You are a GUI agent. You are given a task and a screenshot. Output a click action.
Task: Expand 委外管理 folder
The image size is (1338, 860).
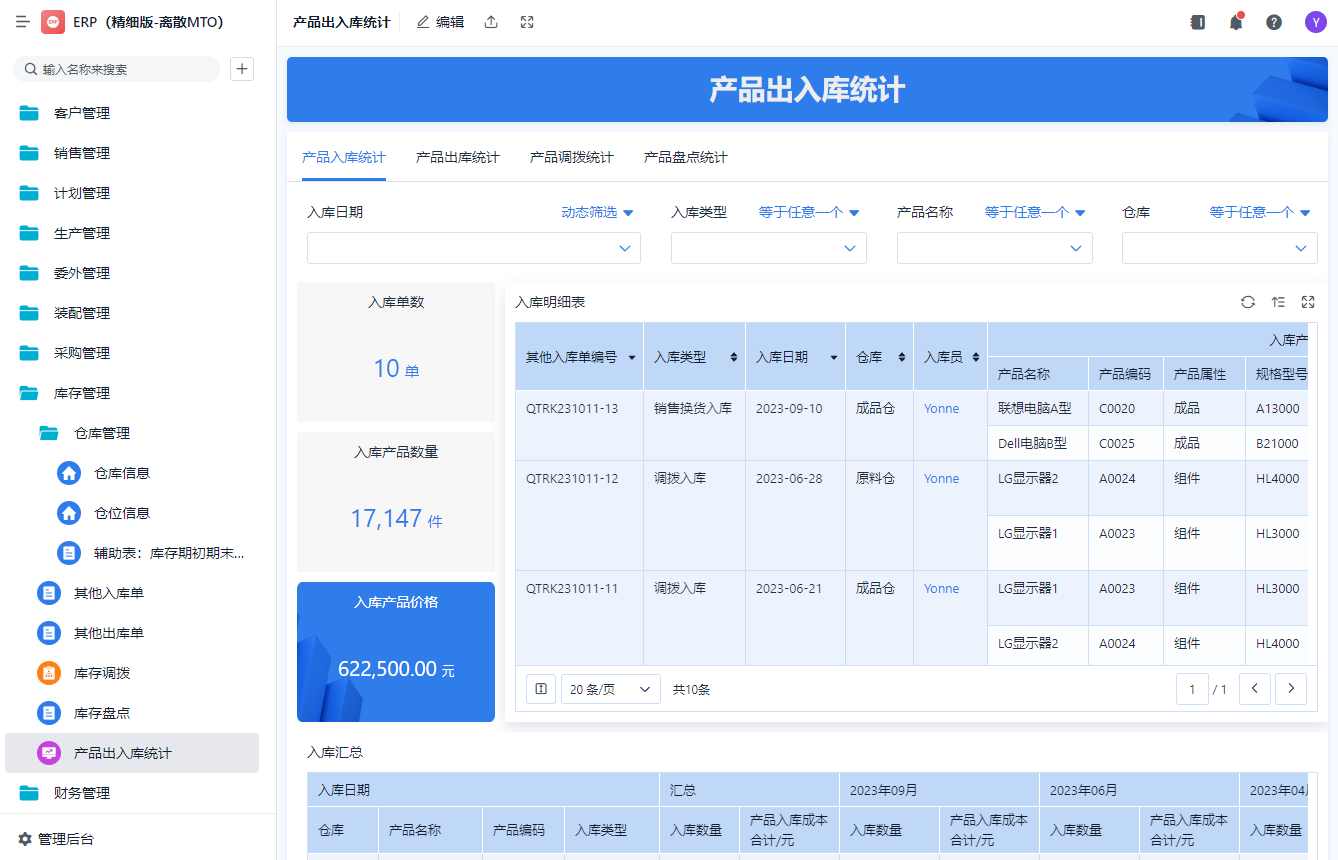132,273
